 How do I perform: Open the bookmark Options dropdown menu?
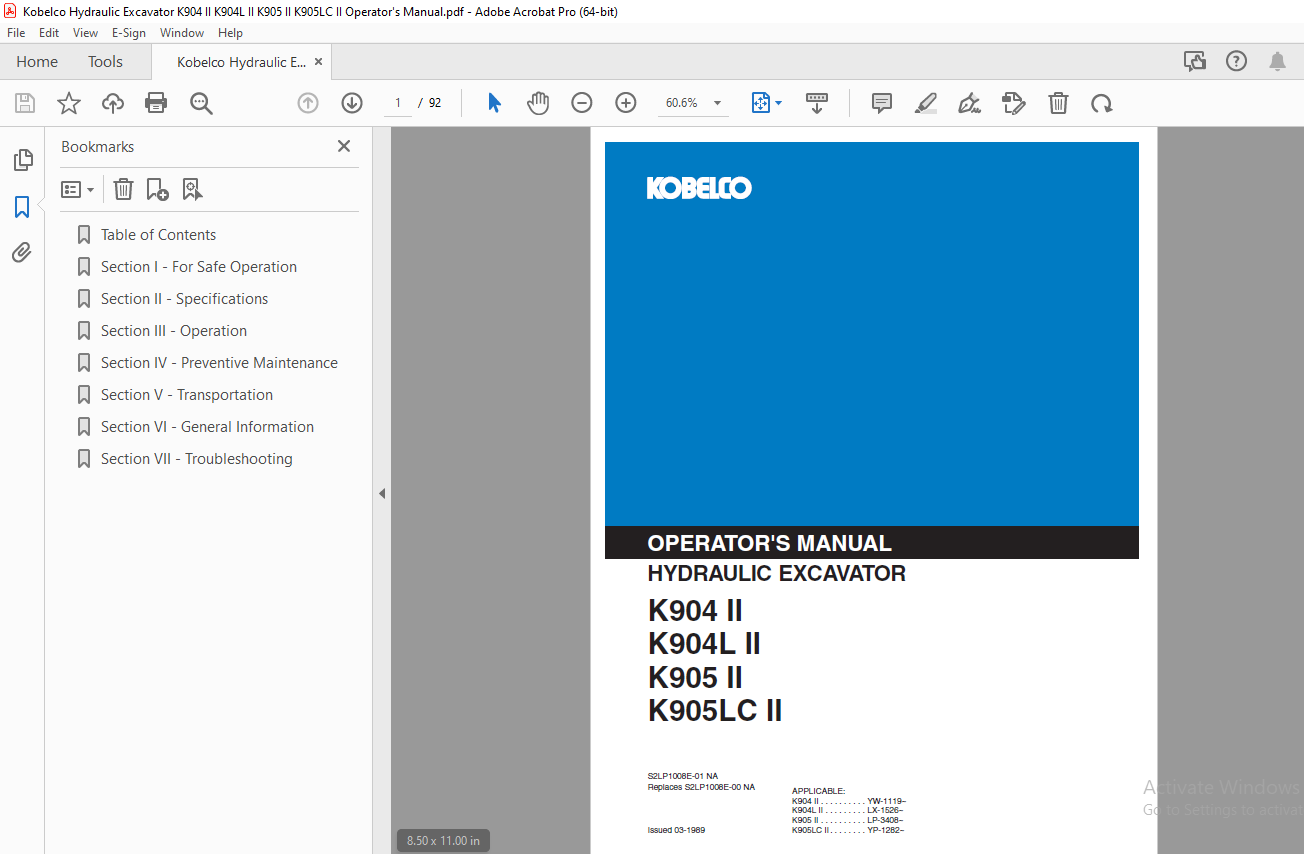click(77, 189)
